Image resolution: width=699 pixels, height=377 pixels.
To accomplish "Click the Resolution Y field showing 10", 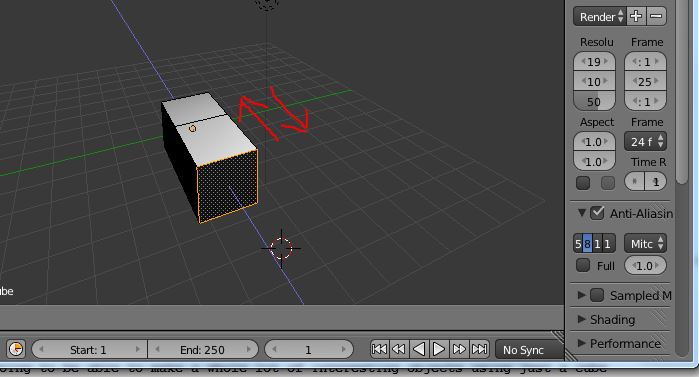I will click(594, 82).
